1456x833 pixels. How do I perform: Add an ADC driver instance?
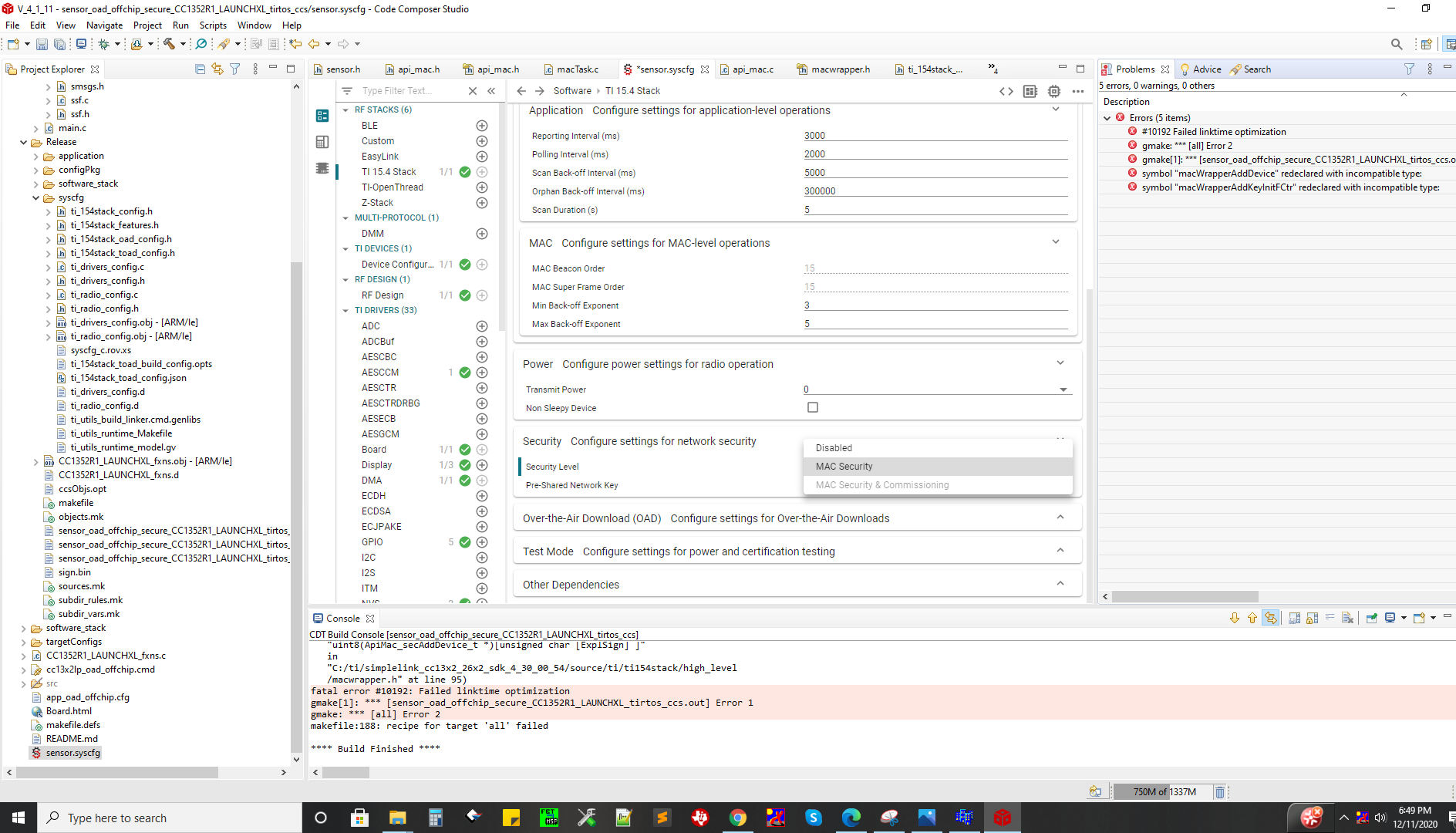coord(482,326)
